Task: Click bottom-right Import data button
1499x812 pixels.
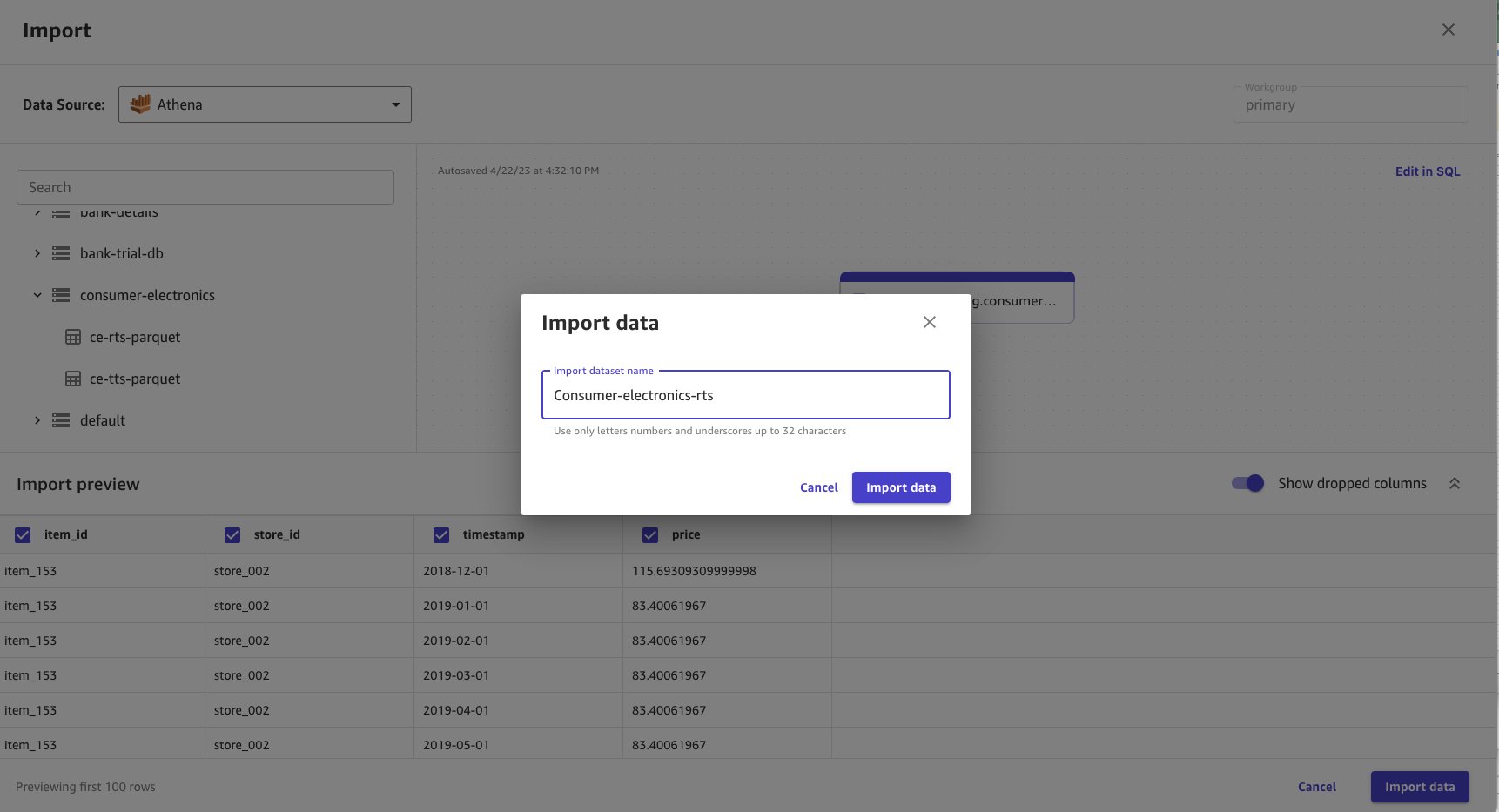Action: pyautogui.click(x=1420, y=787)
